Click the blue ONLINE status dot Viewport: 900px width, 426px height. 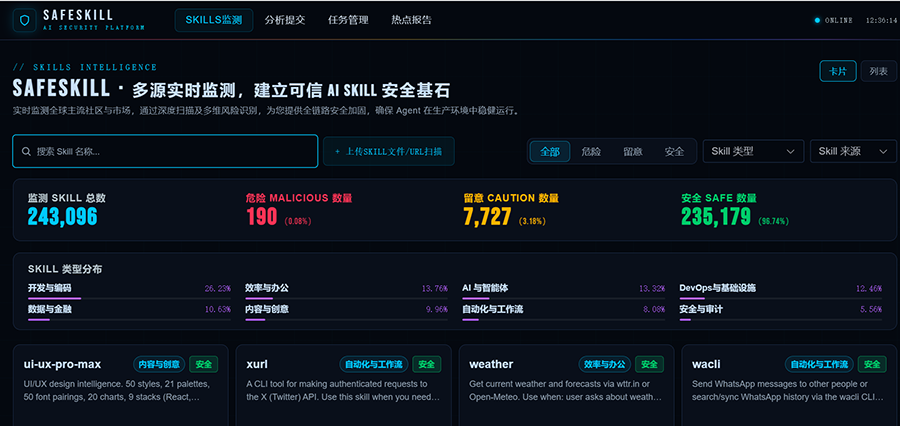point(817,20)
